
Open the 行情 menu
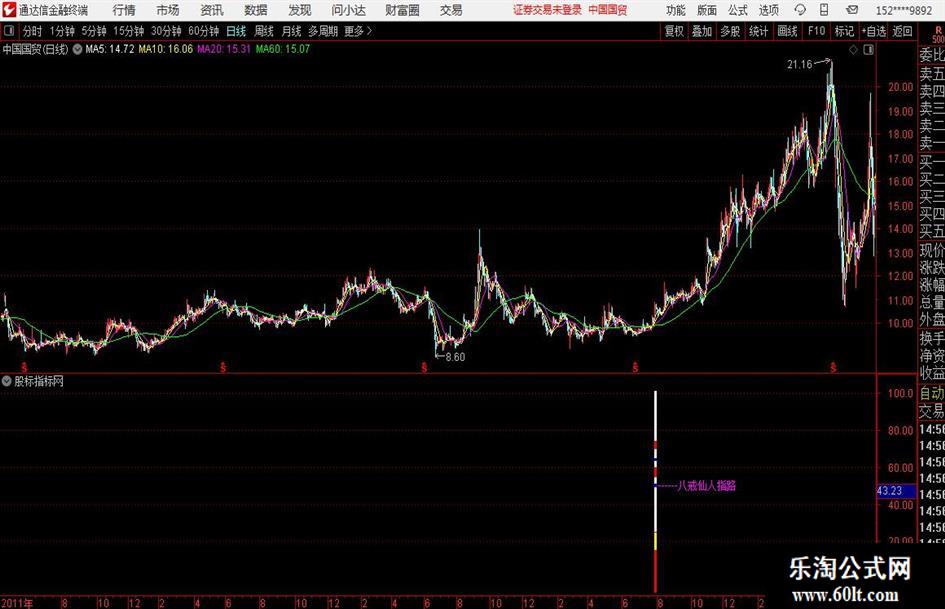(124, 10)
